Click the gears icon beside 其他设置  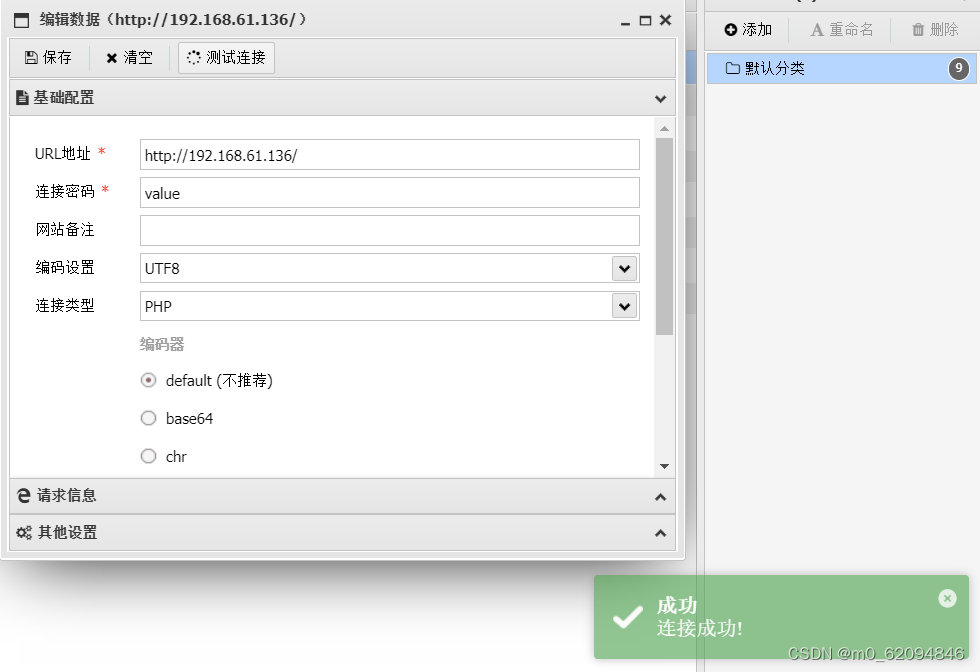click(x=24, y=533)
